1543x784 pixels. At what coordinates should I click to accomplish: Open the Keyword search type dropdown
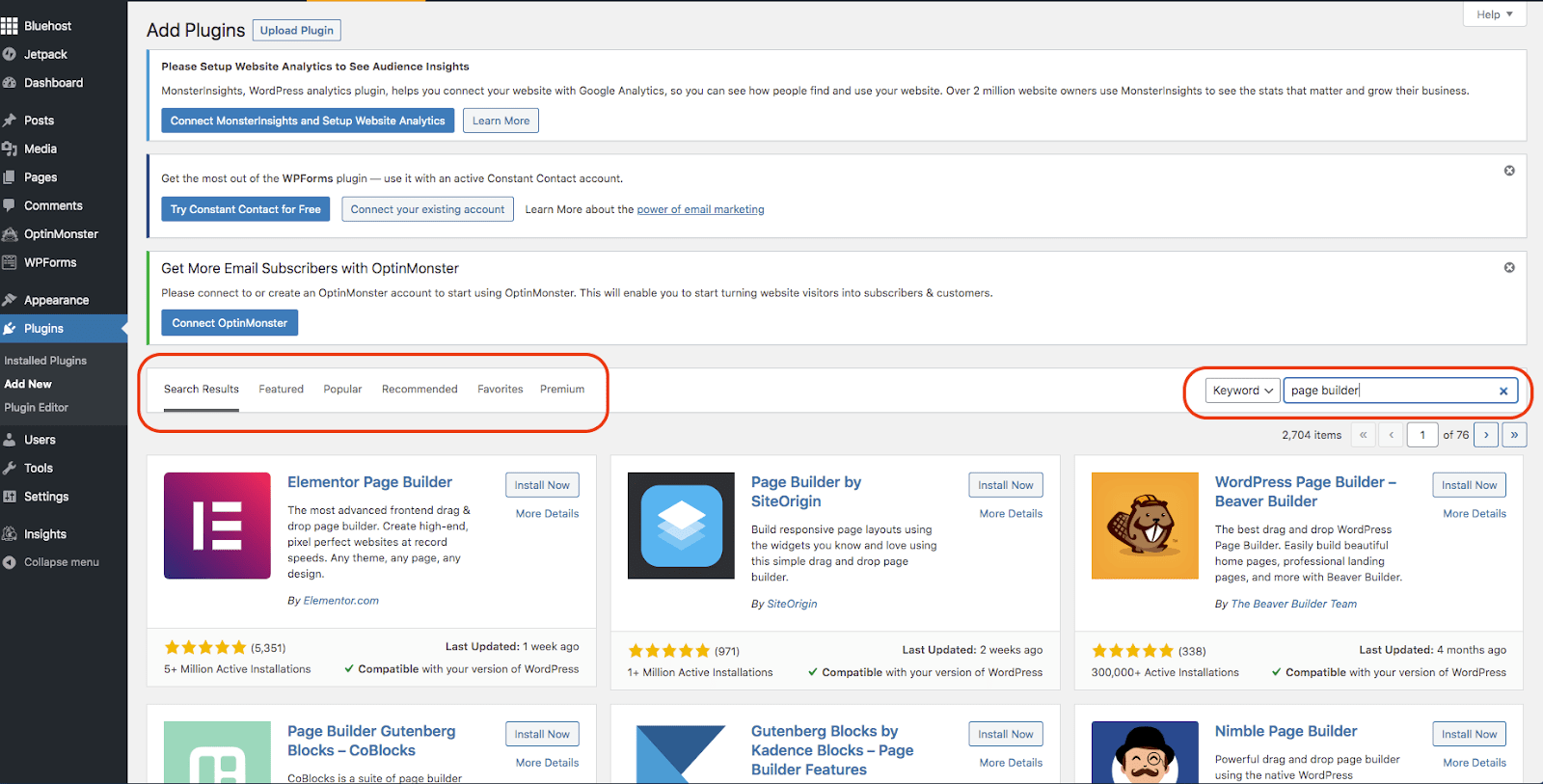(x=1243, y=391)
